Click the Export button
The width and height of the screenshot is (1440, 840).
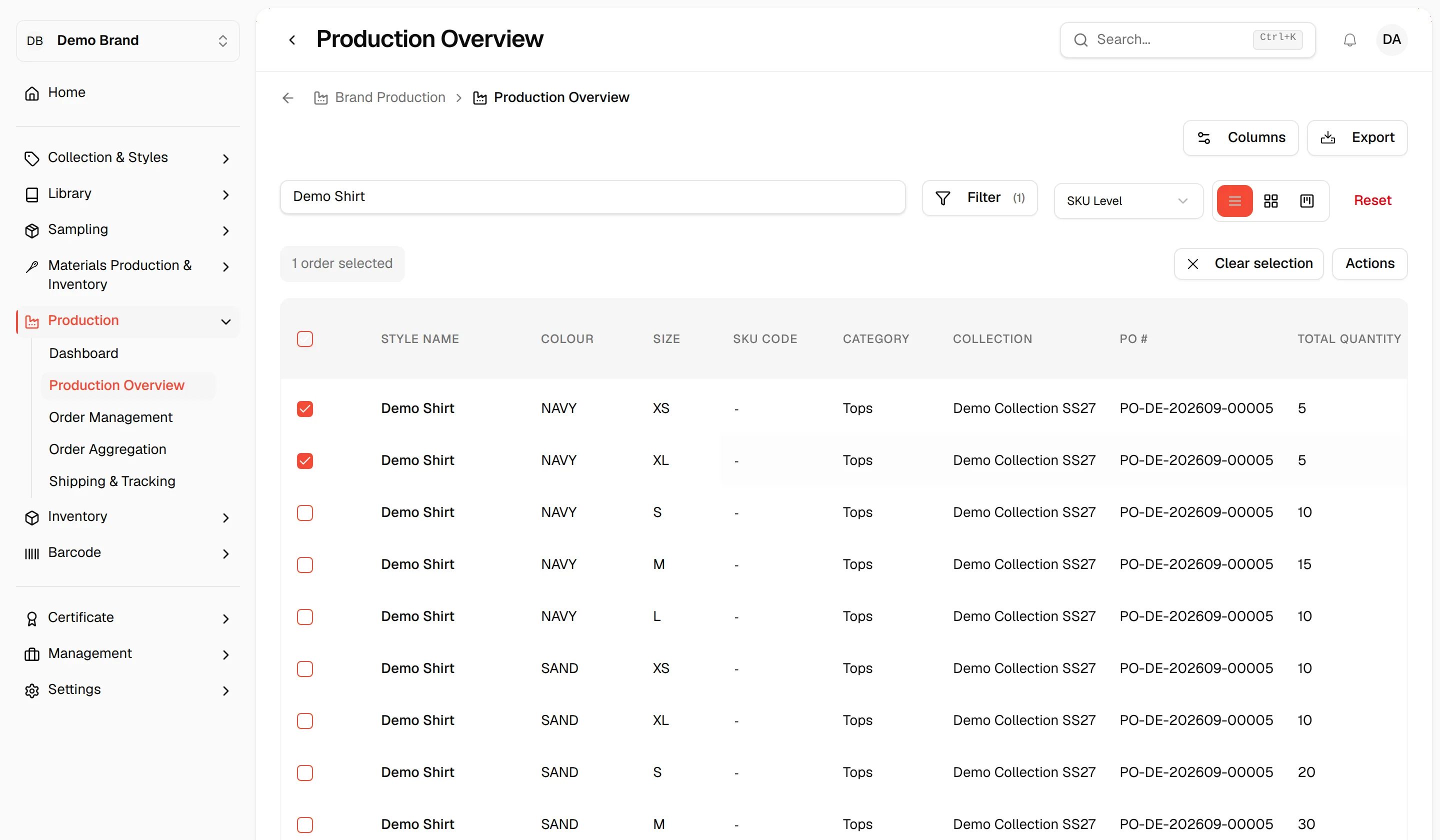coord(1356,137)
